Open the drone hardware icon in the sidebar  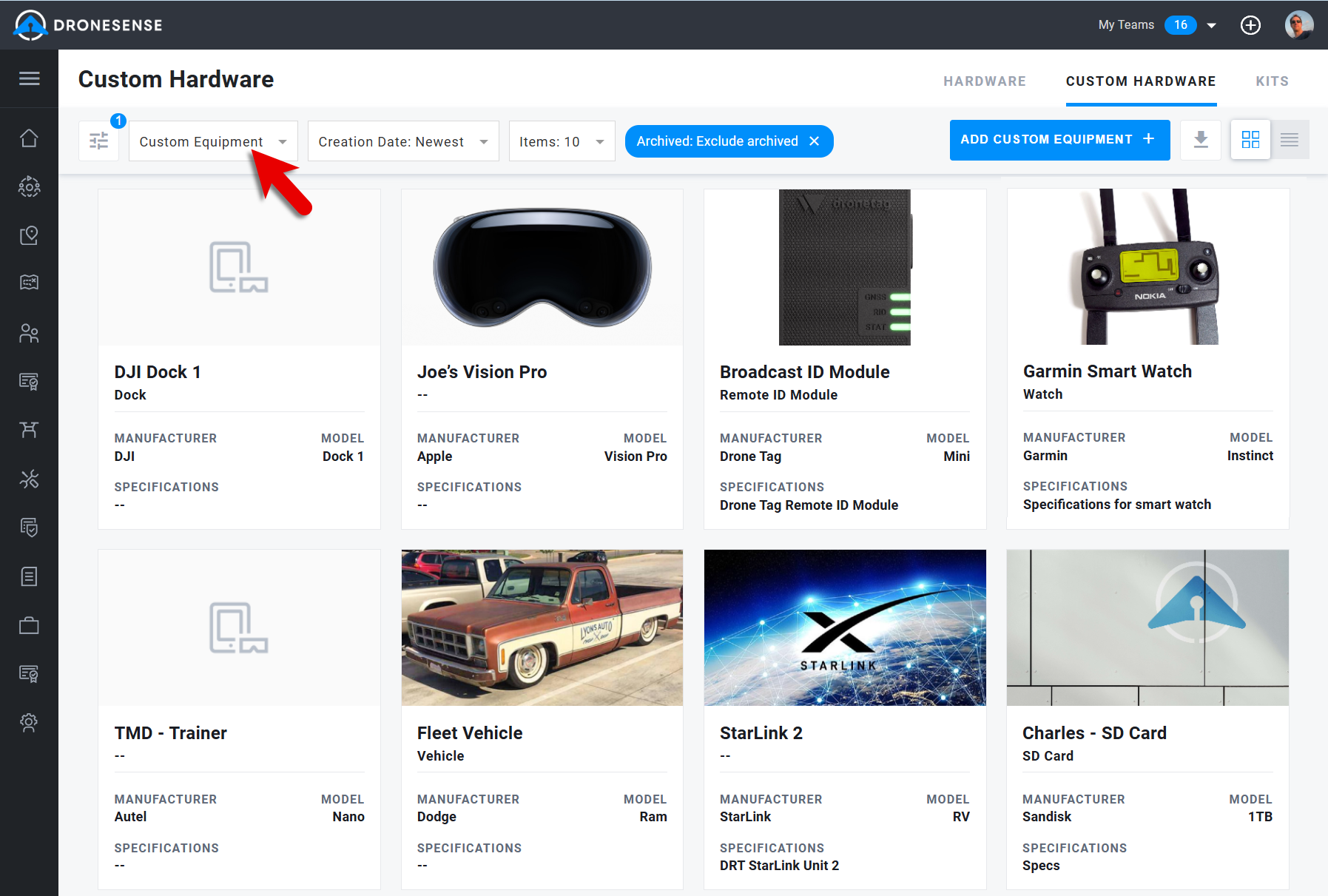[x=29, y=430]
